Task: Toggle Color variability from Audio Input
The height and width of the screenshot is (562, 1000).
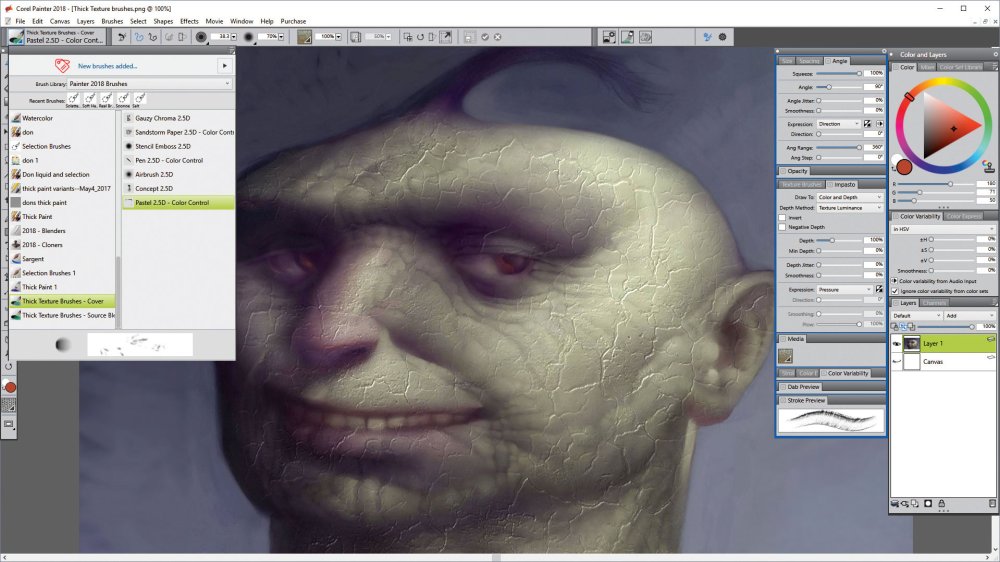Action: (x=895, y=281)
